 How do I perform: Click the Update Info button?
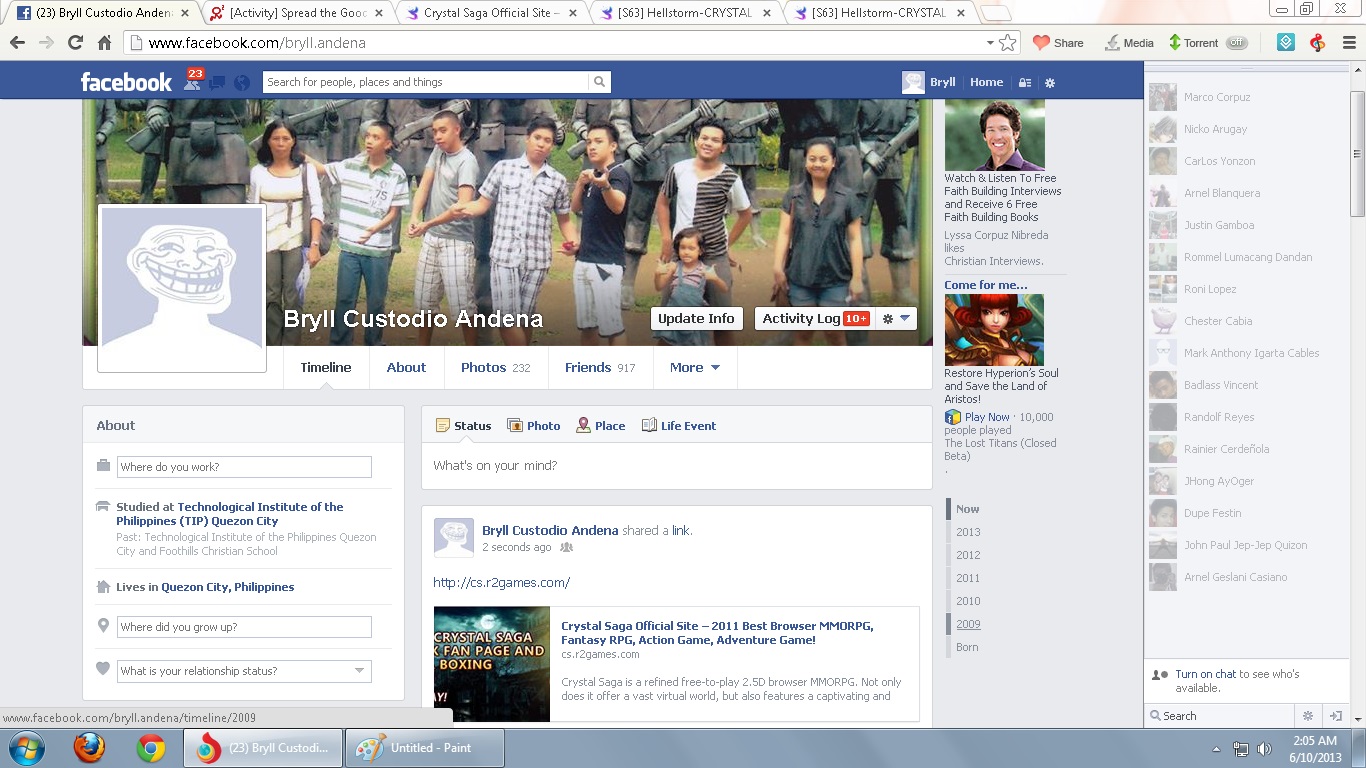696,319
